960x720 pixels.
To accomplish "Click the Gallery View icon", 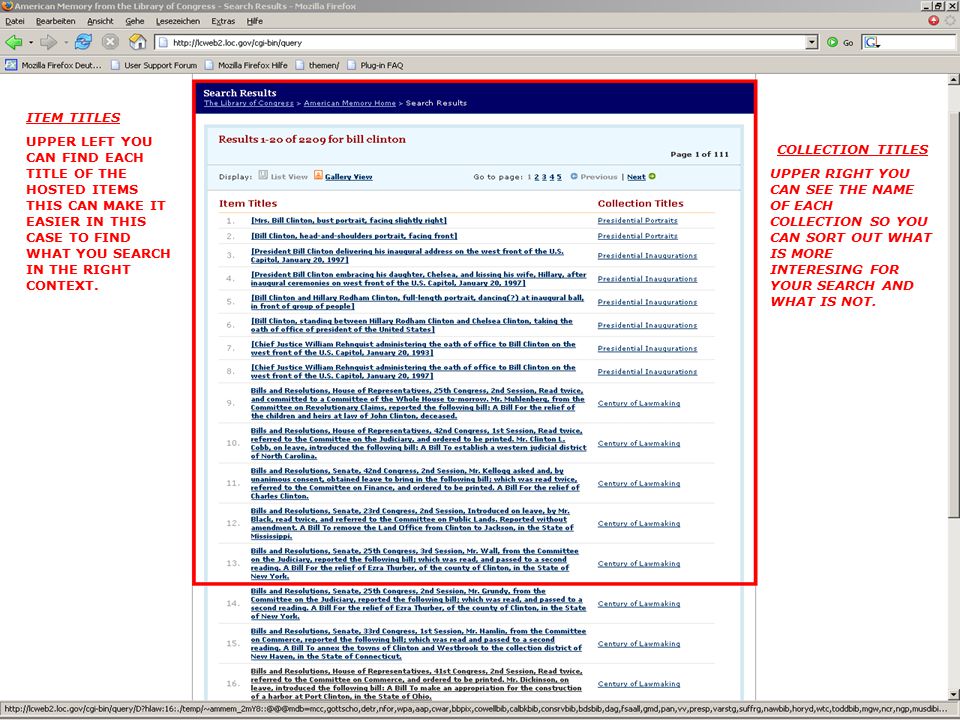I will 318,175.
